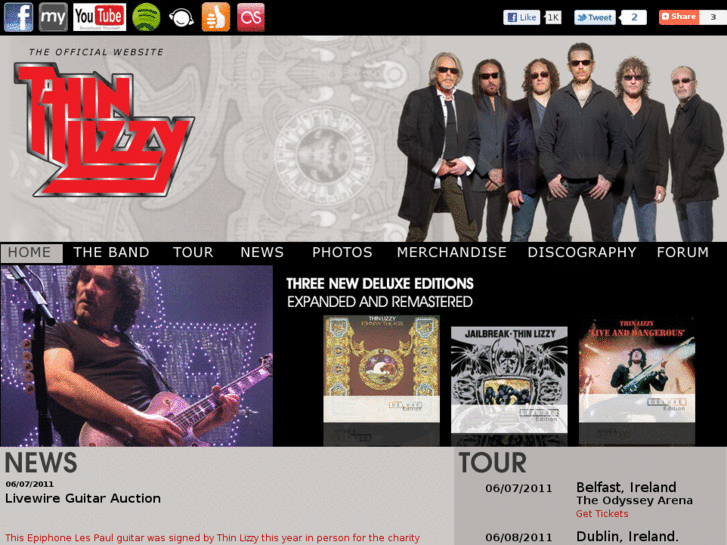Click Get Tickets for Belfast show
The height and width of the screenshot is (545, 727).
(x=602, y=514)
